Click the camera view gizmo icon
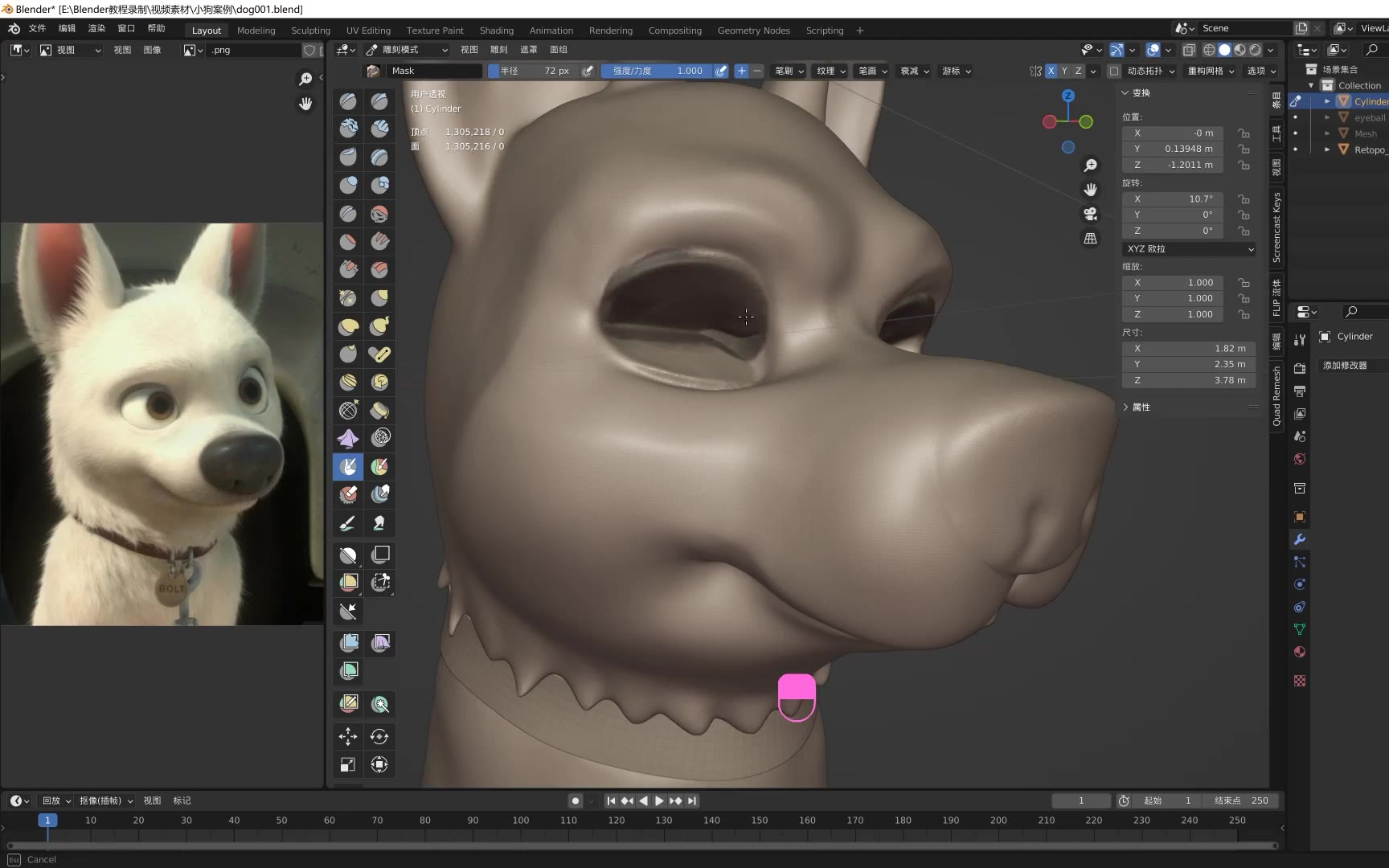Image resolution: width=1389 pixels, height=868 pixels. point(1091,214)
